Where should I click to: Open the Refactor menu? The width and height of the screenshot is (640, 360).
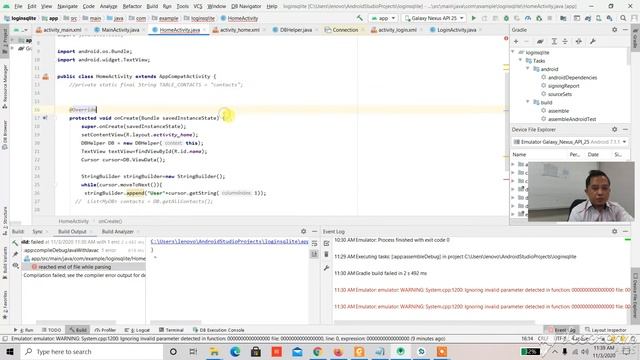[x=132, y=6]
